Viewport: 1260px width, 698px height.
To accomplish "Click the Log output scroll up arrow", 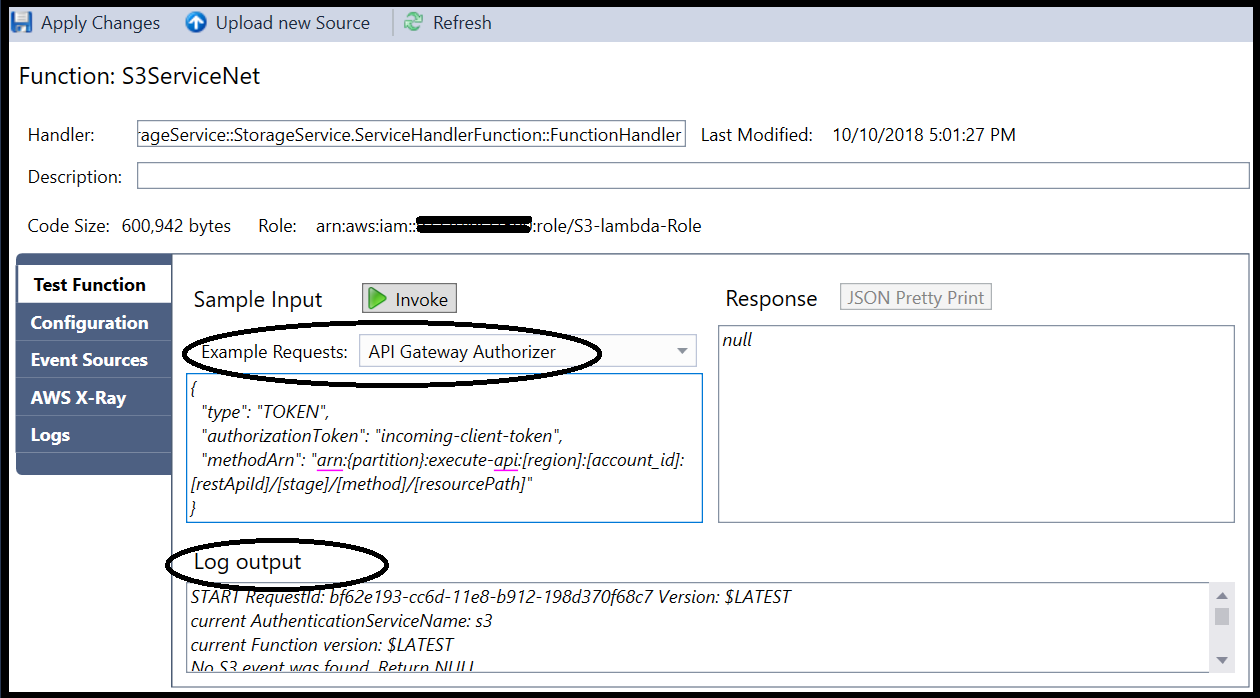I will click(1222, 594).
